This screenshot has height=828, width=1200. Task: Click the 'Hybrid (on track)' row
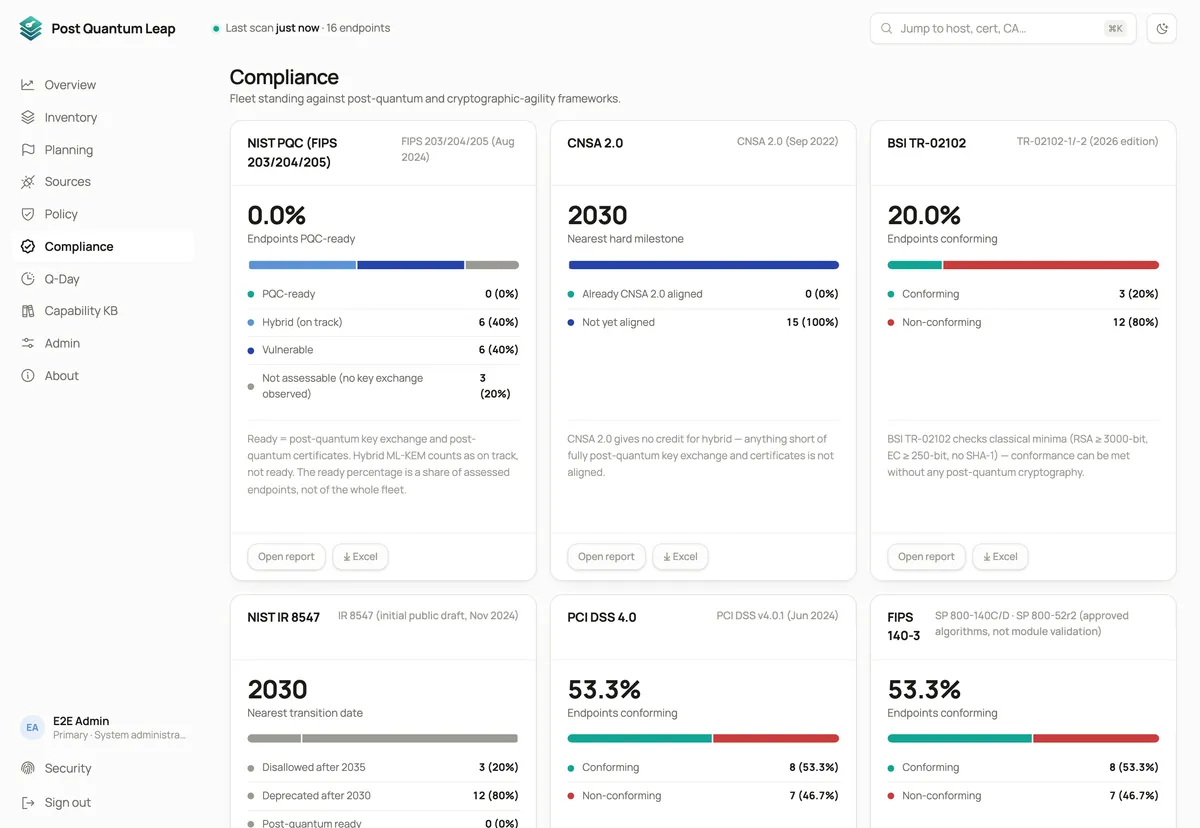pos(383,322)
